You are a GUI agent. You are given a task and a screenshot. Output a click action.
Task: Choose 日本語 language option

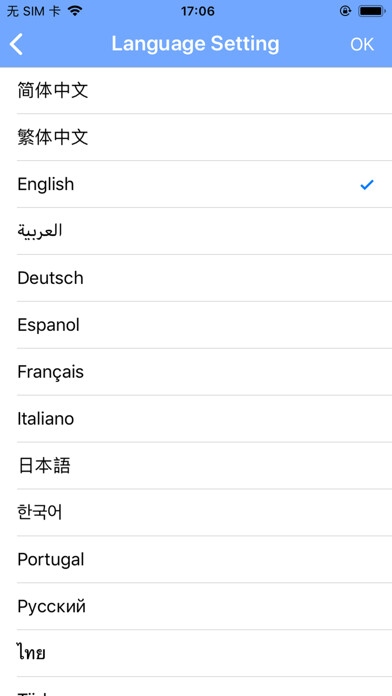coord(196,466)
